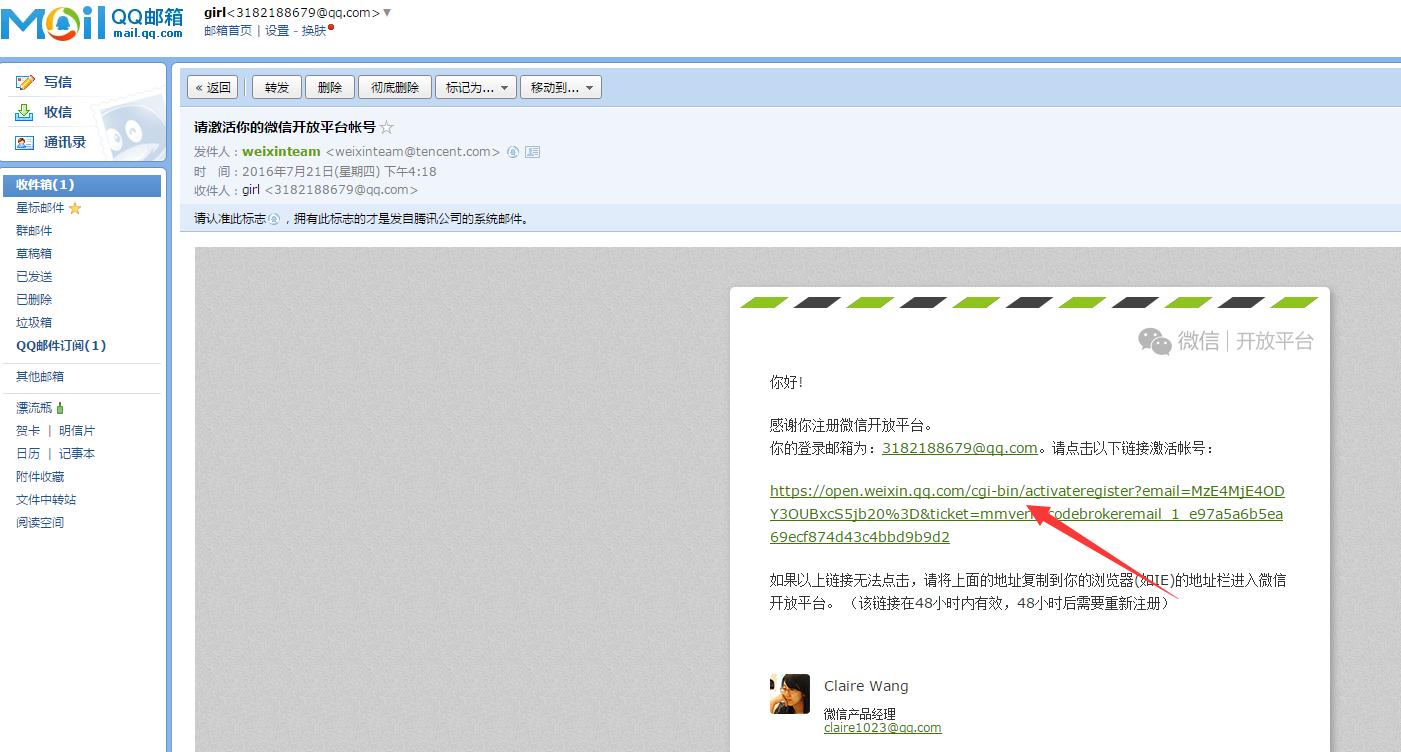Open sender contact card icon
The height and width of the screenshot is (752, 1401).
coord(532,152)
